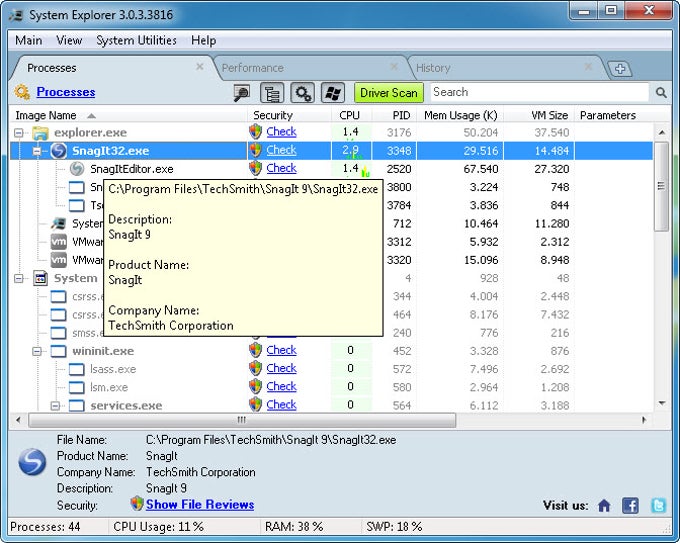The height and width of the screenshot is (543, 680).
Task: Click Check link for SnagIt32.exe
Action: pyautogui.click(x=281, y=150)
